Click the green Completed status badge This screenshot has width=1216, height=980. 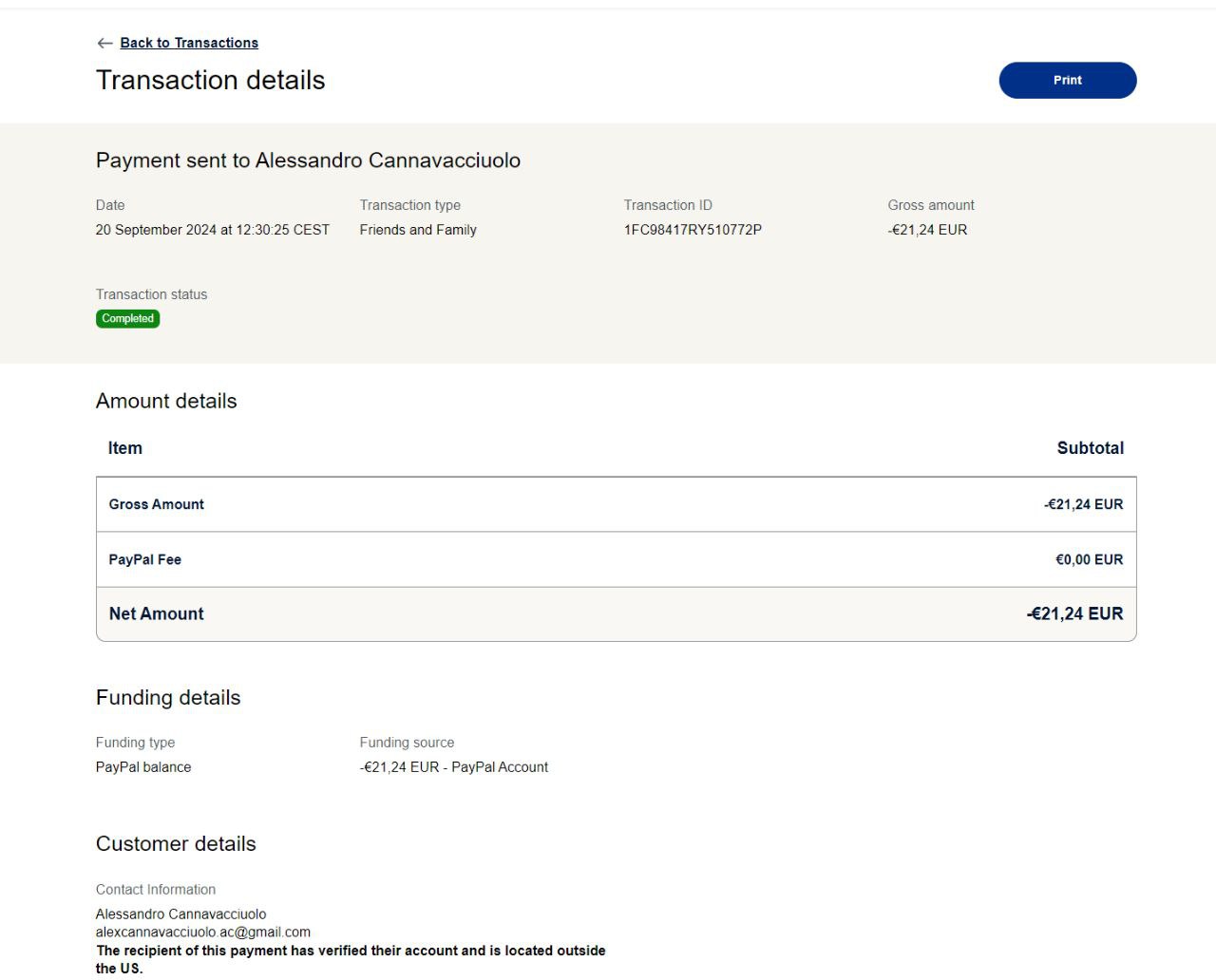[x=127, y=319]
